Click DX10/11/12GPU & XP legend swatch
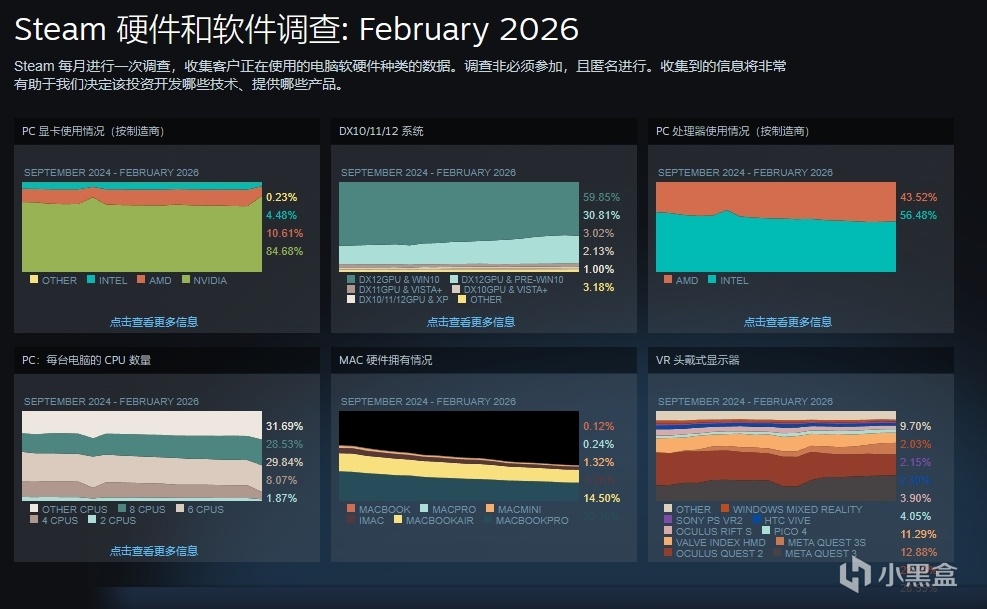 point(351,299)
